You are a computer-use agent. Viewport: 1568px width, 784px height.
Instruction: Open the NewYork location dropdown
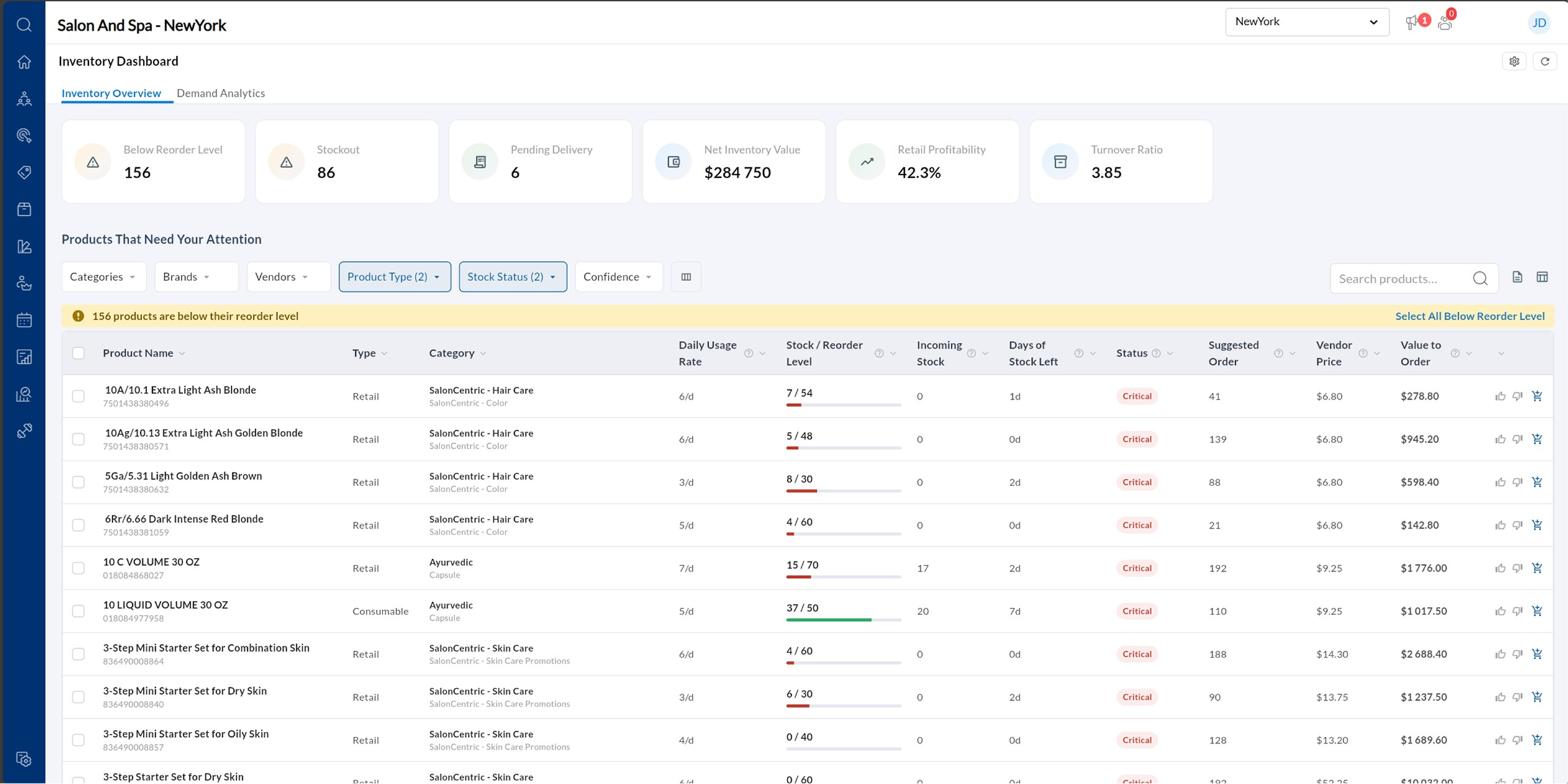point(1307,22)
